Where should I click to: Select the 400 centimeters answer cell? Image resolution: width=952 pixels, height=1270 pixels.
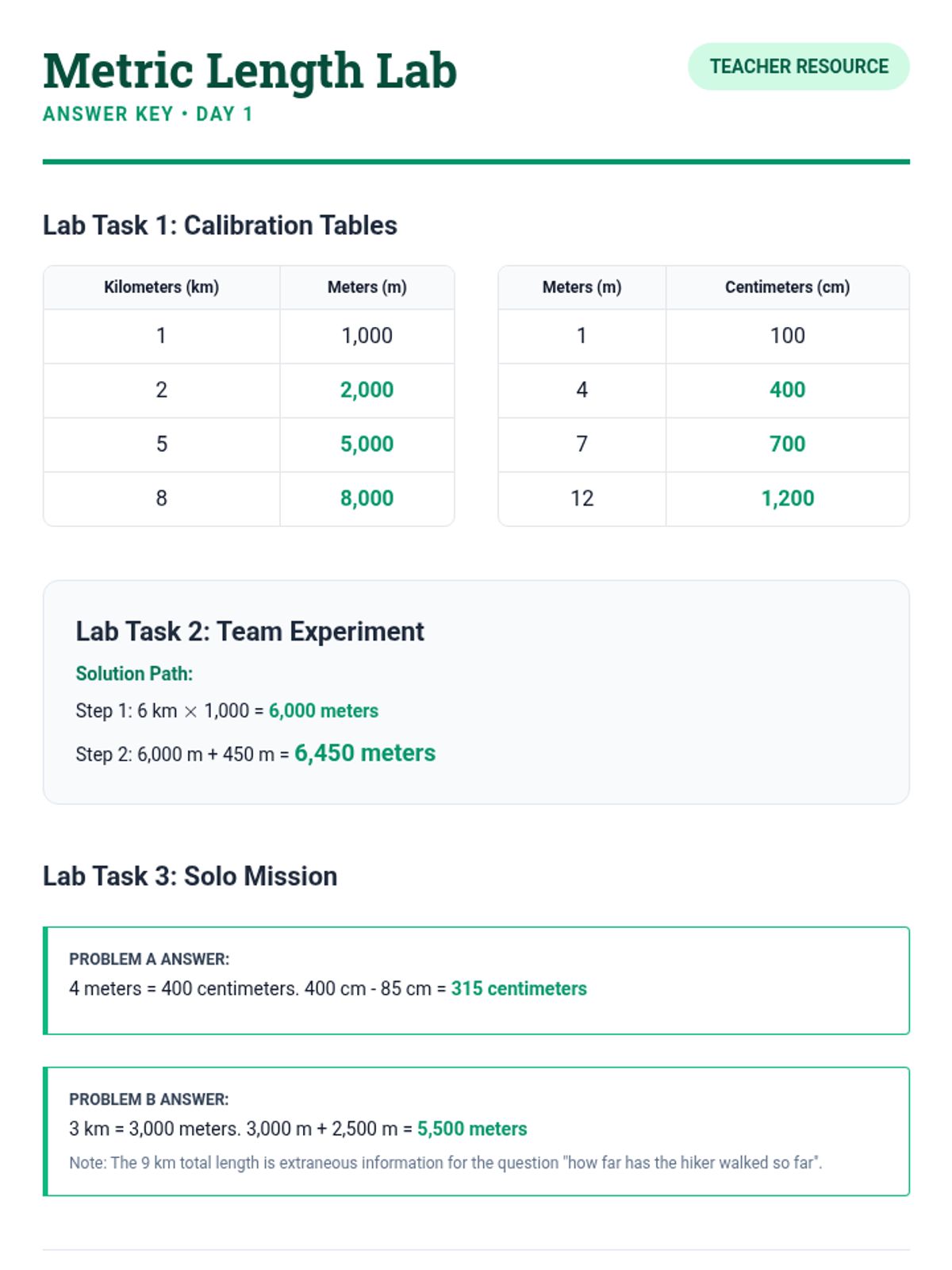pos(787,391)
